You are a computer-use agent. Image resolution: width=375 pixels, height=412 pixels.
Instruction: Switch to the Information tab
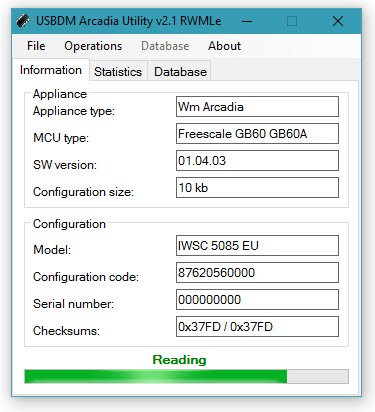51,70
